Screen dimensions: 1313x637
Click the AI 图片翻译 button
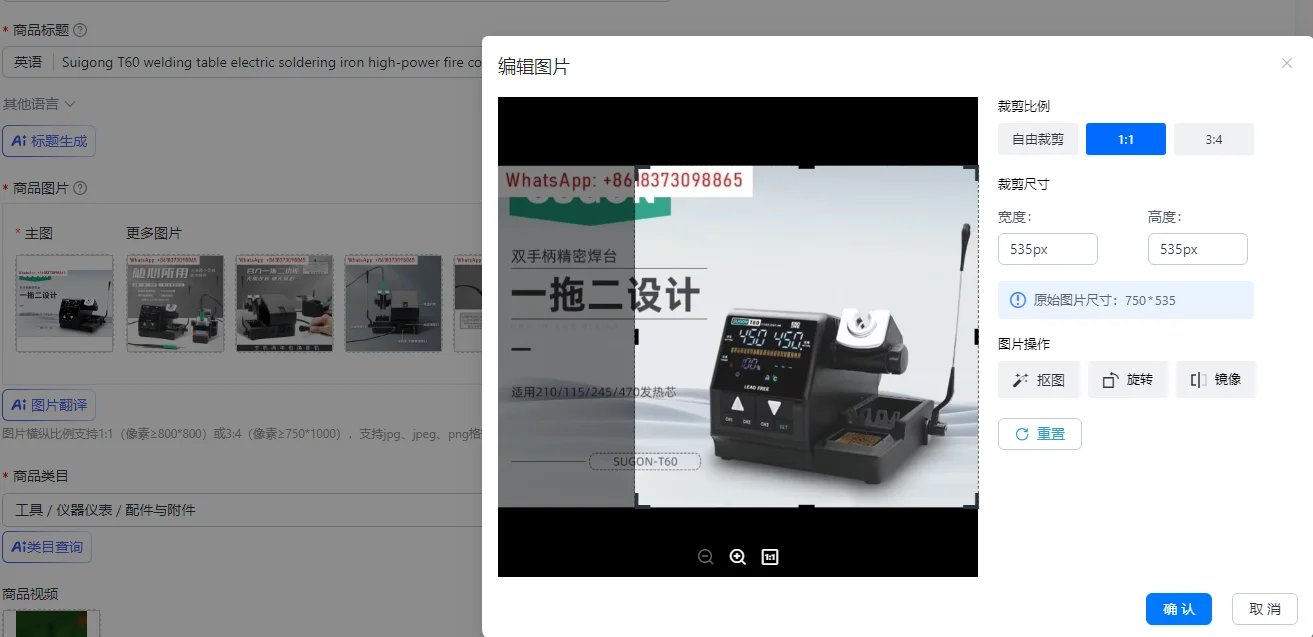[49, 405]
